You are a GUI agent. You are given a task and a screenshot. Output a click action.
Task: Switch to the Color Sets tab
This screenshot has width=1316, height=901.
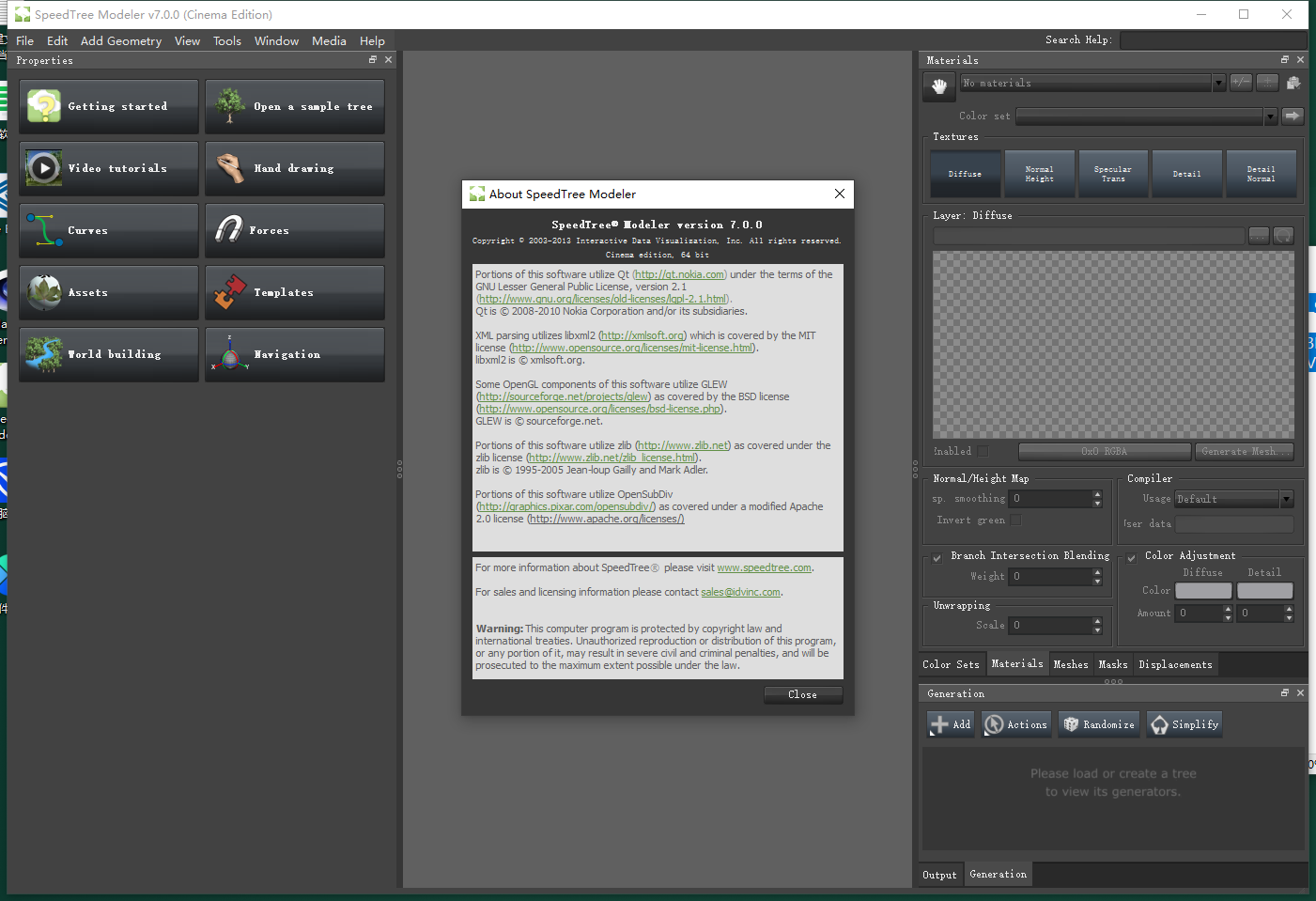(x=951, y=664)
